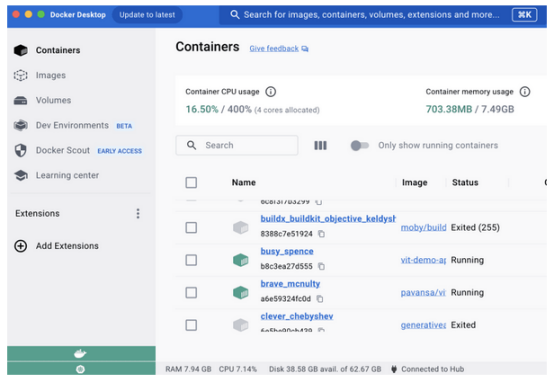Check the busy_spence container checkbox
This screenshot has height=383, width=554.
191,260
